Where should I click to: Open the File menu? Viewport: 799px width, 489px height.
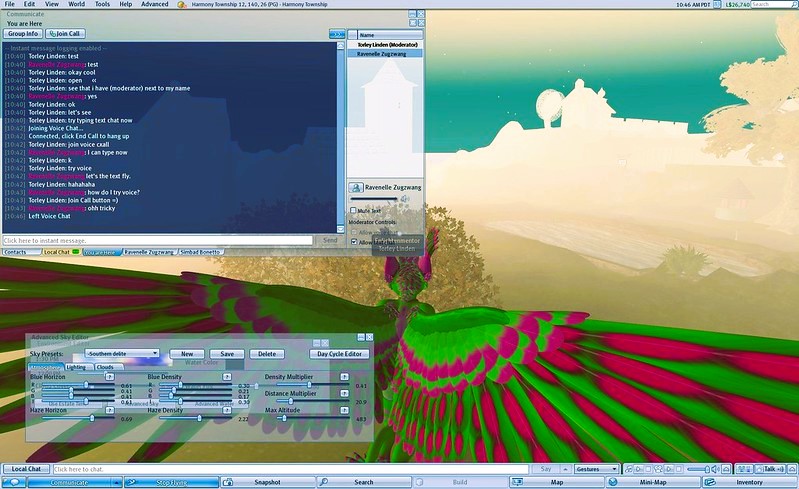(9, 4)
